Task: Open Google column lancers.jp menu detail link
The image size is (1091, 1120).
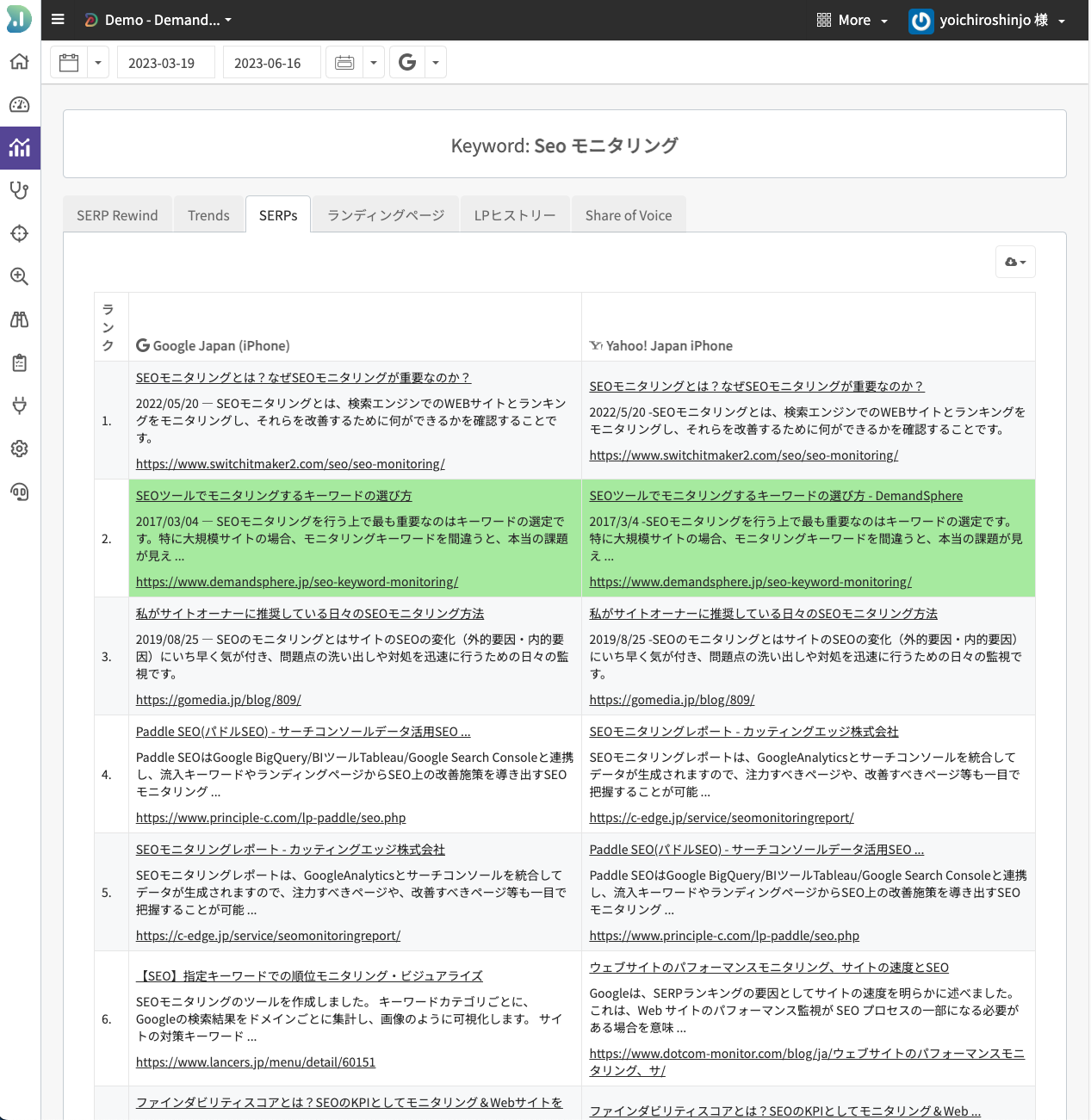Action: pyautogui.click(x=256, y=1061)
